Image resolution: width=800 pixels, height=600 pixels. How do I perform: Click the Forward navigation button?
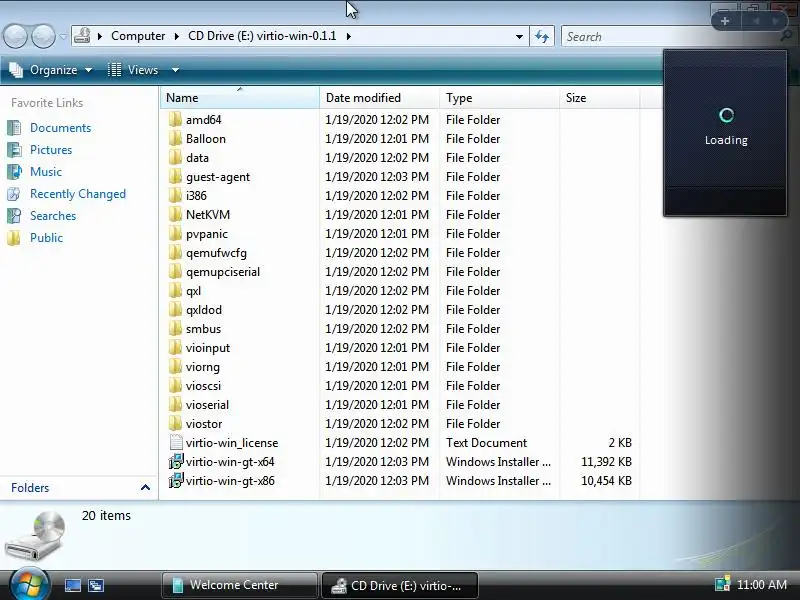(x=43, y=37)
